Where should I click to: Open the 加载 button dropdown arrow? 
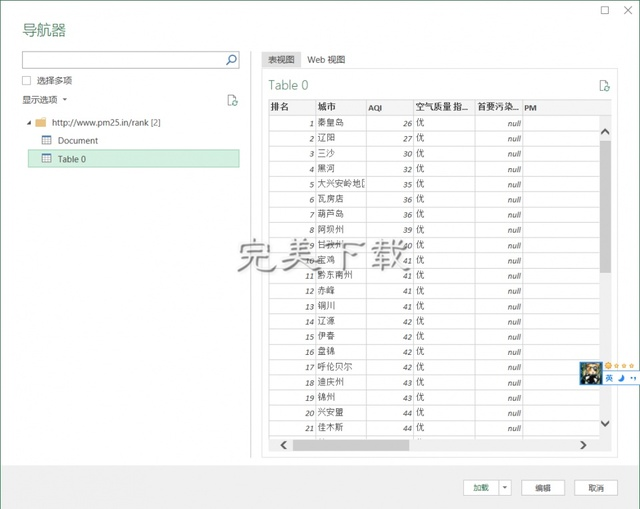[505, 488]
